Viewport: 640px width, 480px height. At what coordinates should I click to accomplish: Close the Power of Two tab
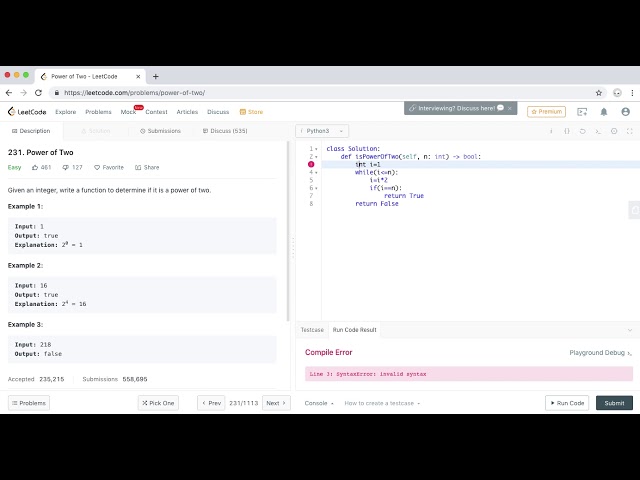click(x=138, y=76)
